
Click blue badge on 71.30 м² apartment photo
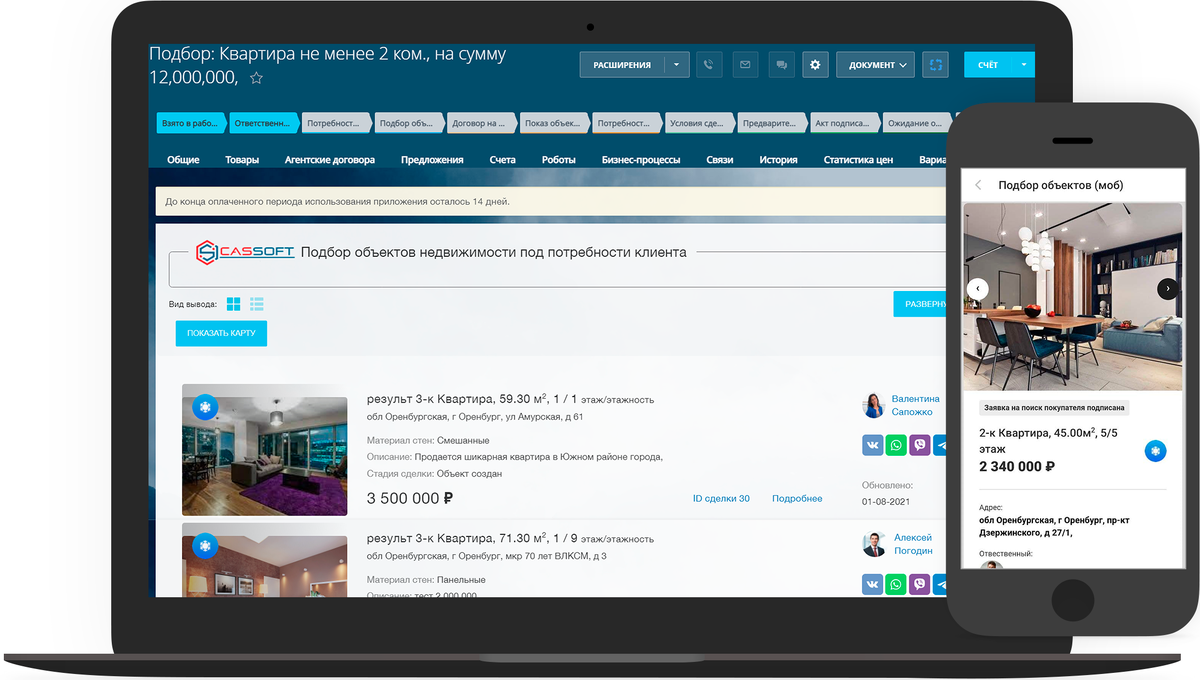(205, 546)
